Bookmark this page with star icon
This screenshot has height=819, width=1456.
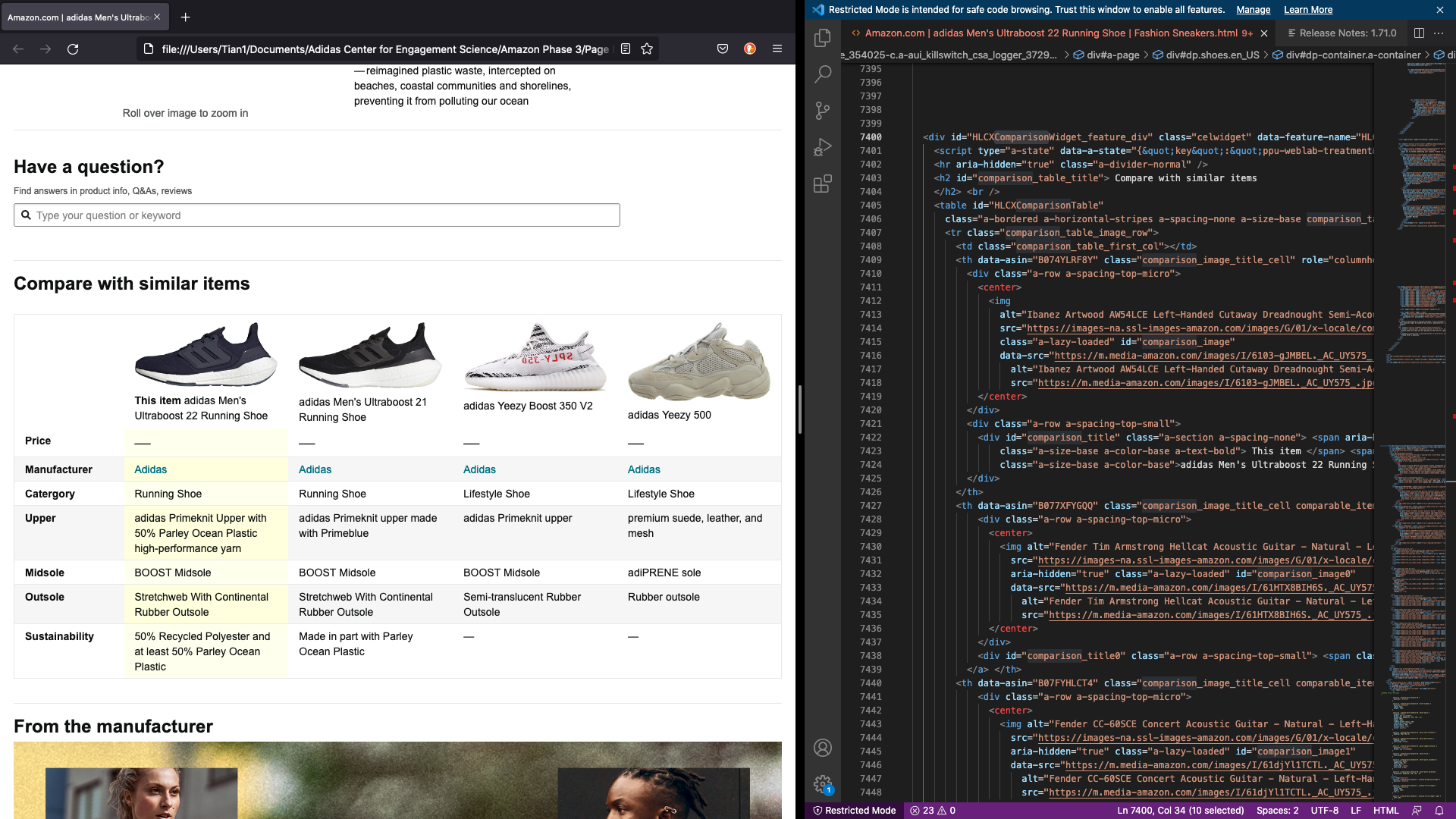pyautogui.click(x=647, y=49)
